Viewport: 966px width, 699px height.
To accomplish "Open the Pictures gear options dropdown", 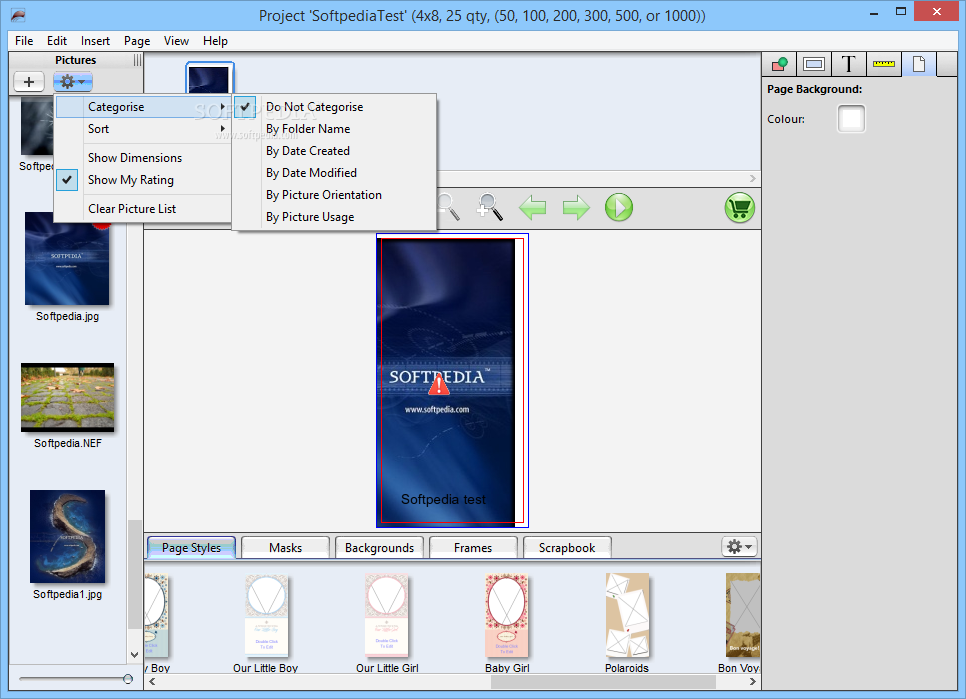I will point(73,81).
